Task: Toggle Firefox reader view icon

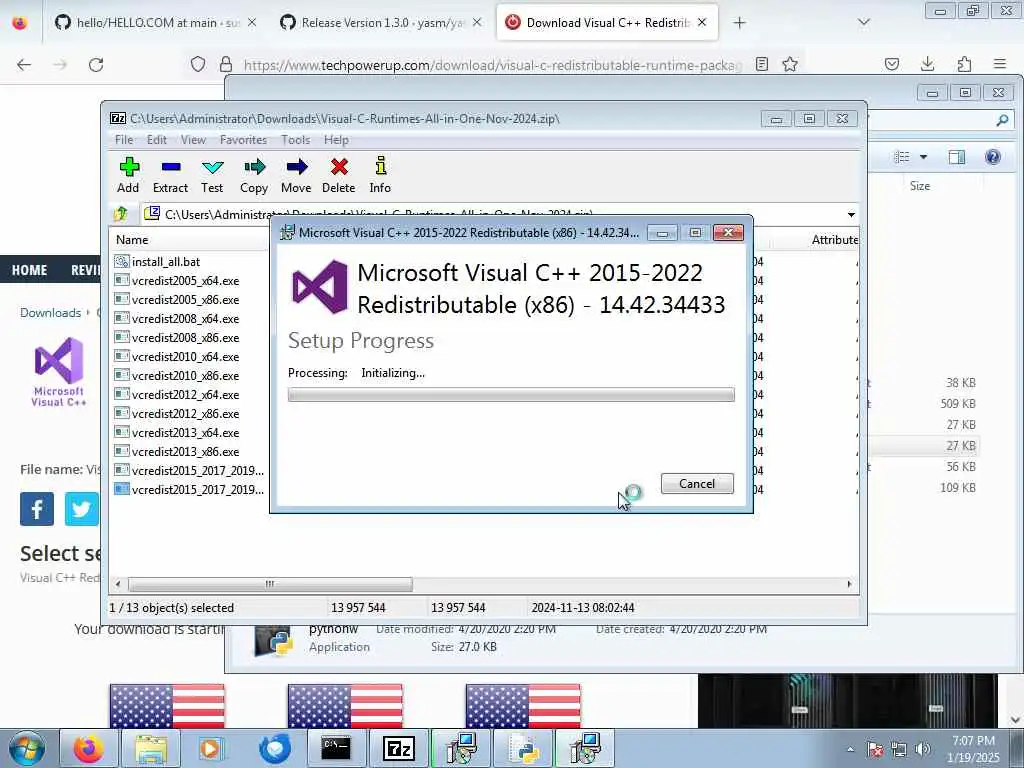Action: coord(761,64)
